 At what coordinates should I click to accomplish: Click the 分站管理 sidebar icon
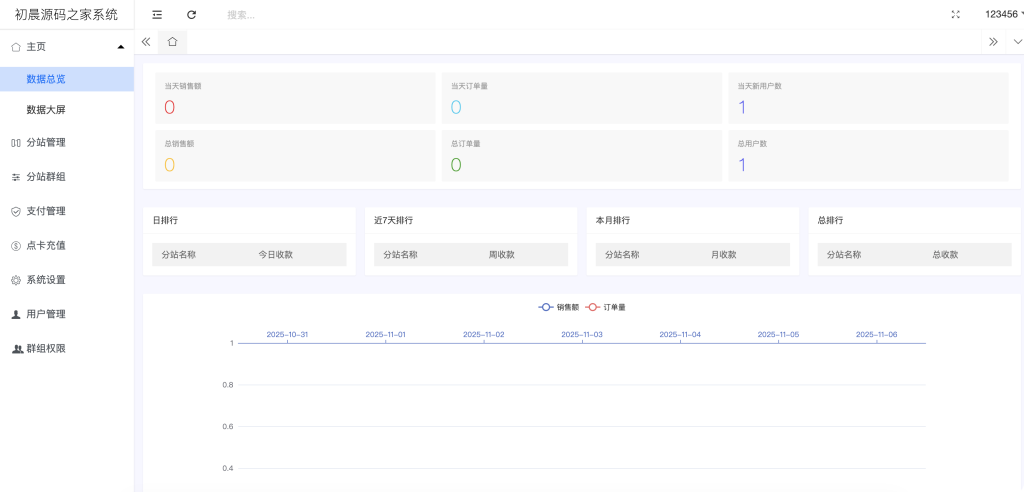(x=16, y=143)
